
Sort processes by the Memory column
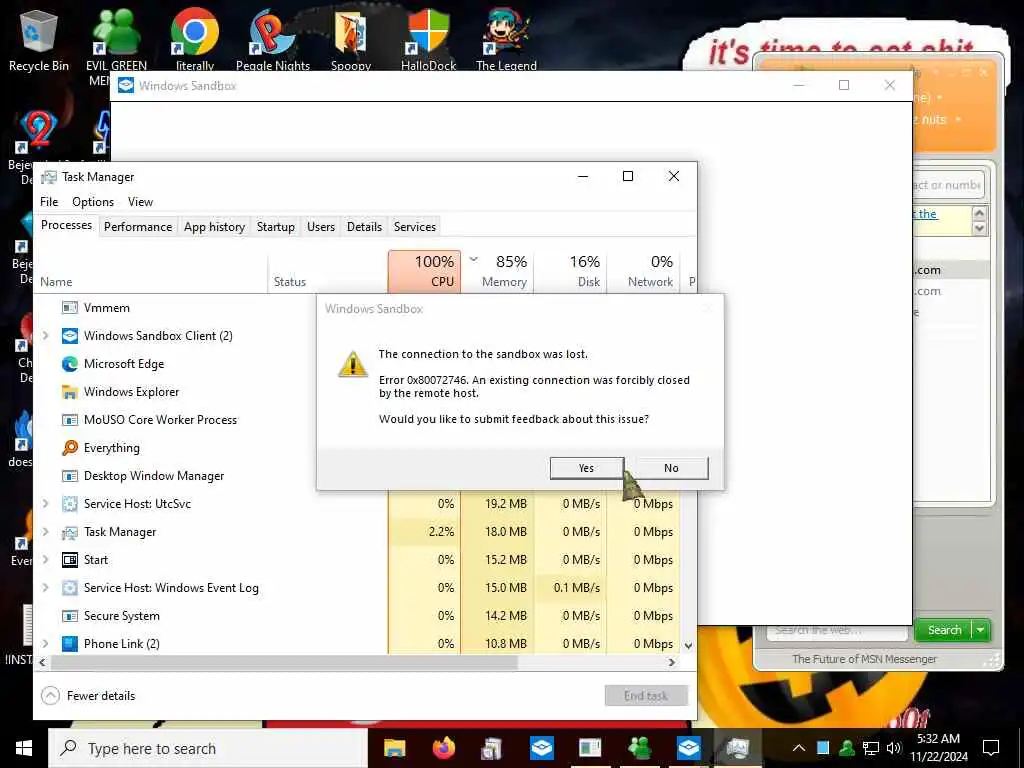498,271
